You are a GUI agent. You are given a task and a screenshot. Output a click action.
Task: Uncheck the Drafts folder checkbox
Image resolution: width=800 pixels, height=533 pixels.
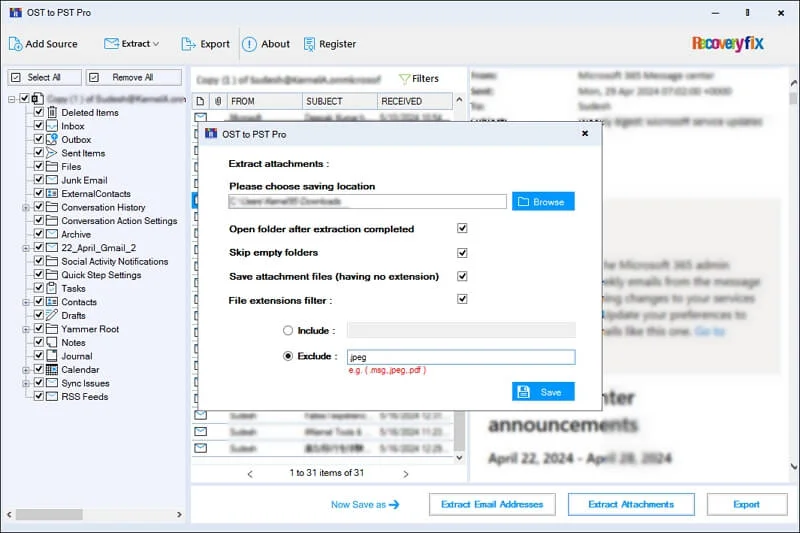[x=38, y=315]
